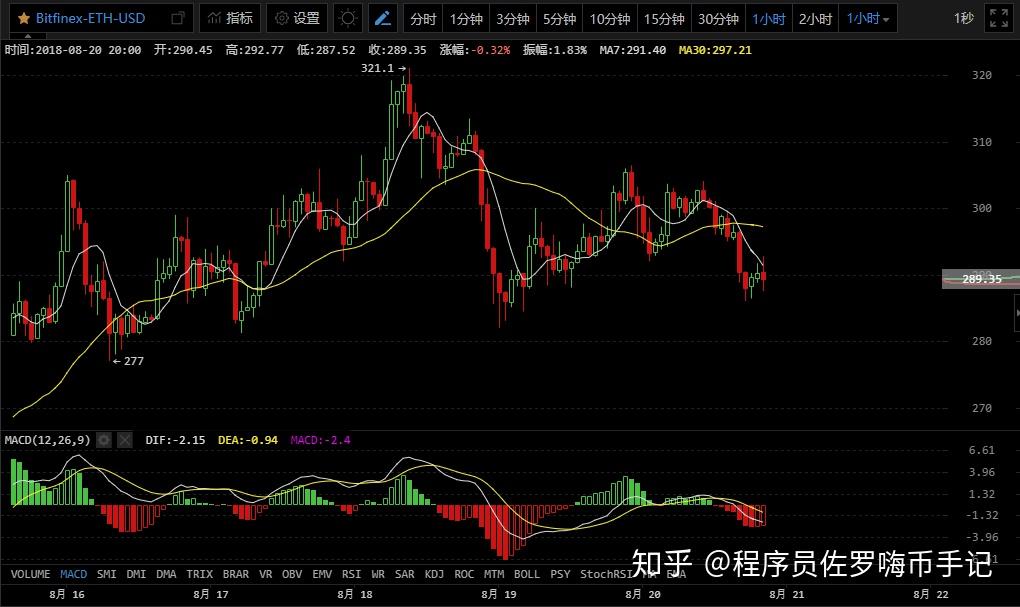The image size is (1020, 607).
Task: Show the VOLUME indicator
Action: [x=30, y=574]
